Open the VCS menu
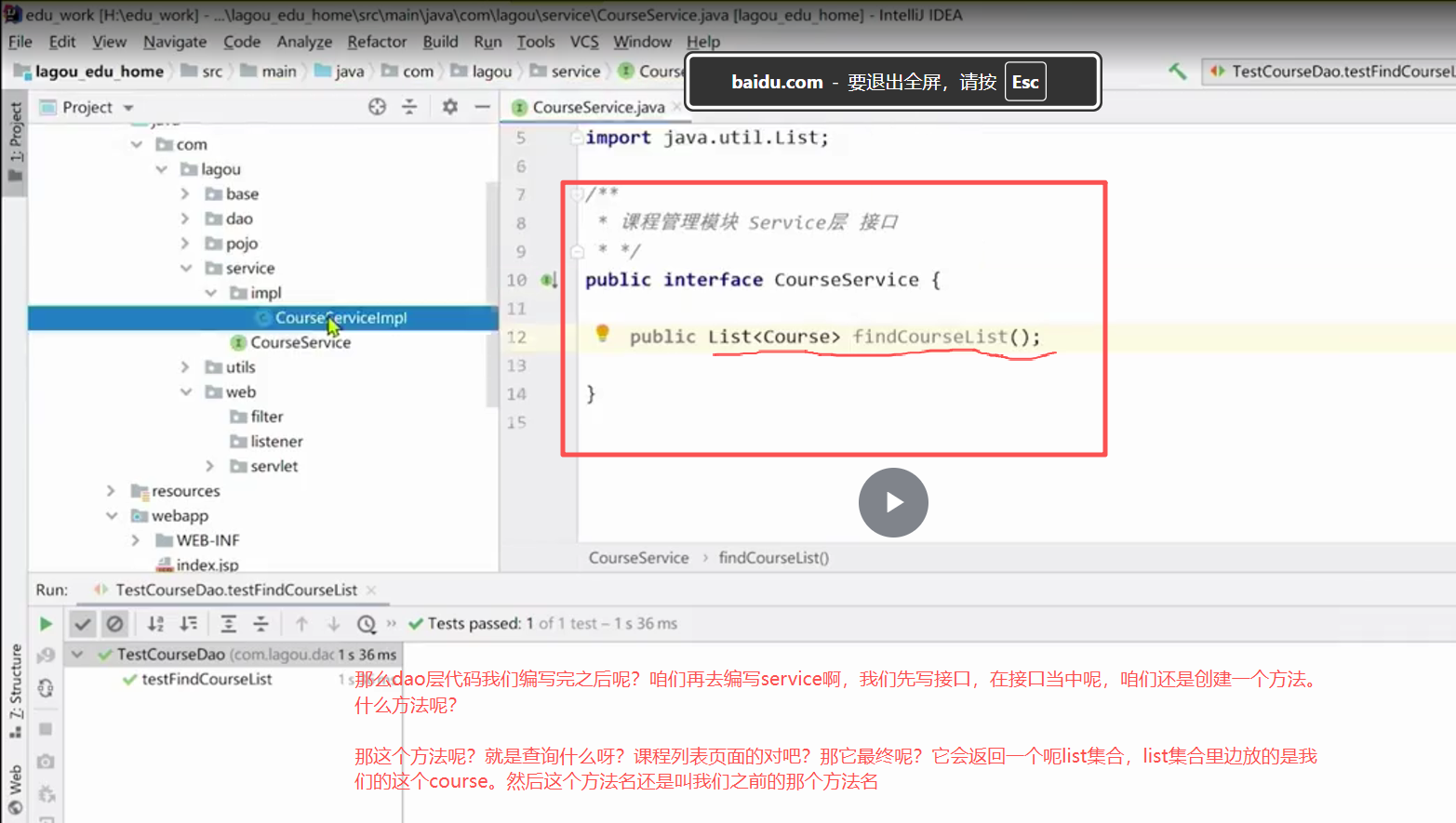The width and height of the screenshot is (1456, 823). click(584, 42)
